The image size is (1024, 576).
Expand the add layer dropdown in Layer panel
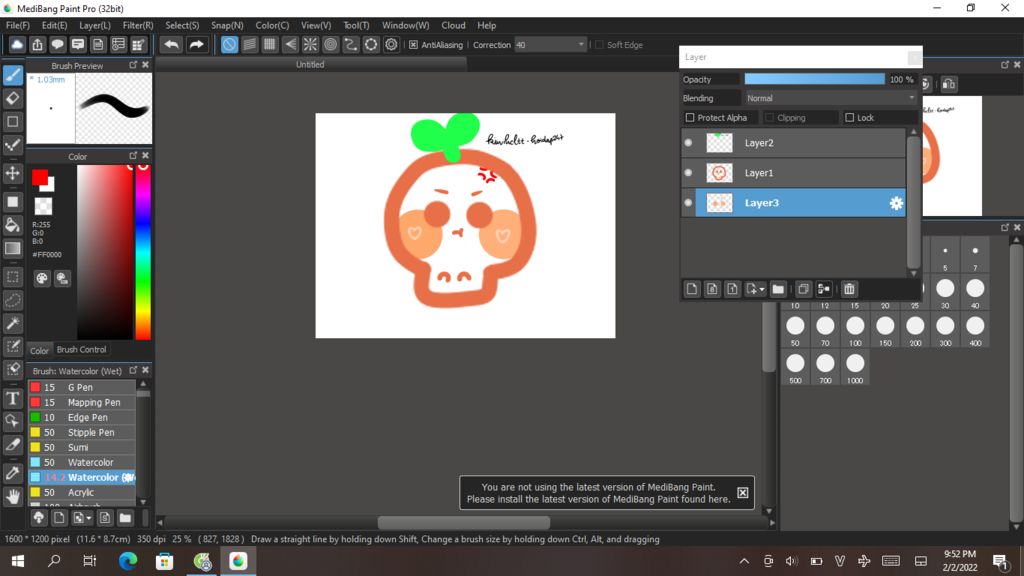click(756, 289)
